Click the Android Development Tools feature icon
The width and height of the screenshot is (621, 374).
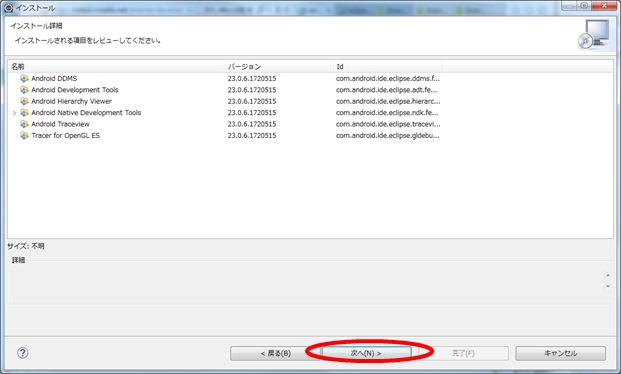coord(24,90)
